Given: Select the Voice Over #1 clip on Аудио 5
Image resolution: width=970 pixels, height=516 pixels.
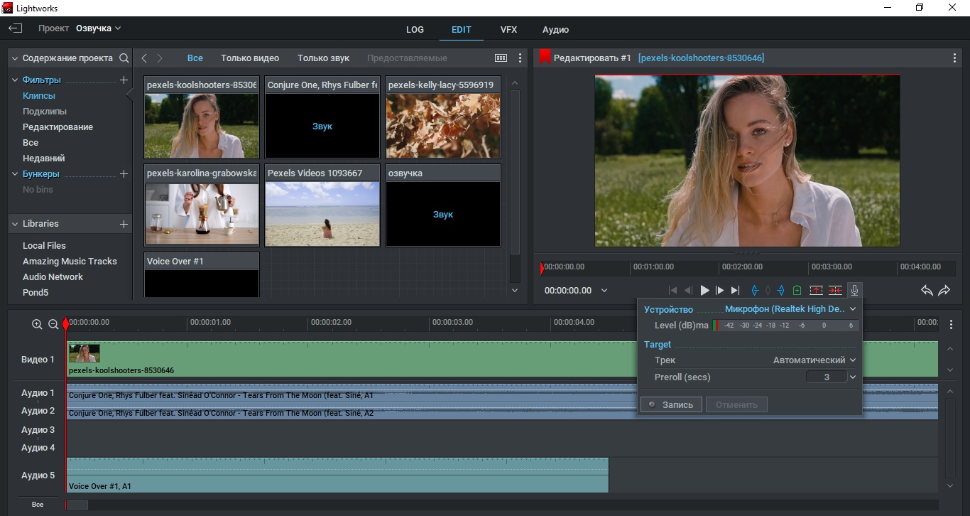Looking at the screenshot, I should click(337, 475).
